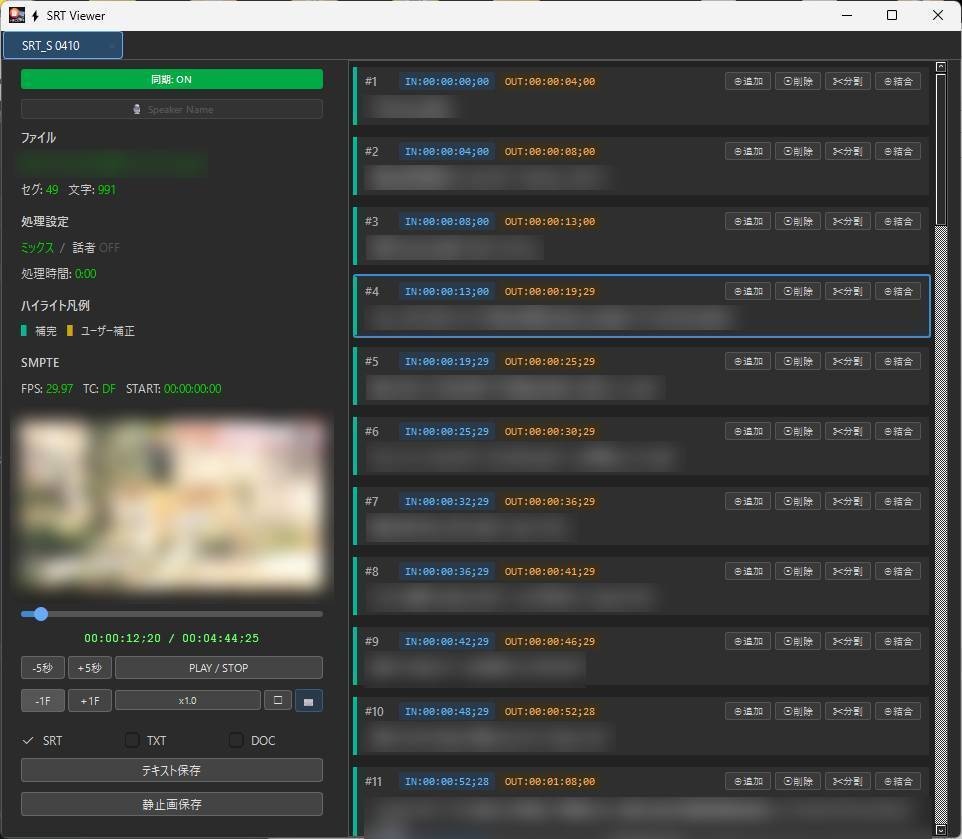Click OUT timecode 00:00:04;00 of #1
Image resolution: width=962 pixels, height=839 pixels.
point(550,81)
